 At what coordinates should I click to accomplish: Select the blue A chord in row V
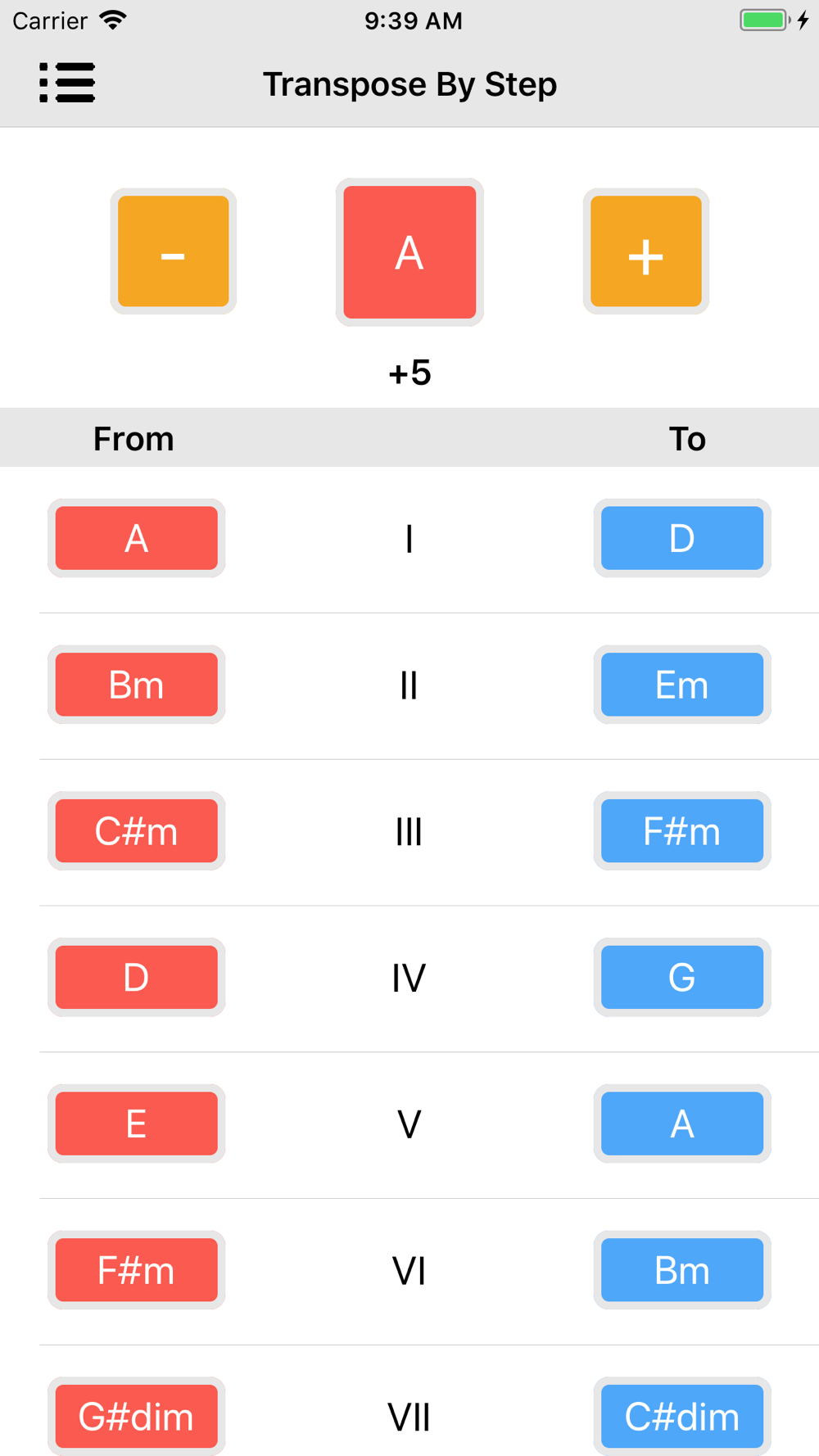tap(682, 1124)
